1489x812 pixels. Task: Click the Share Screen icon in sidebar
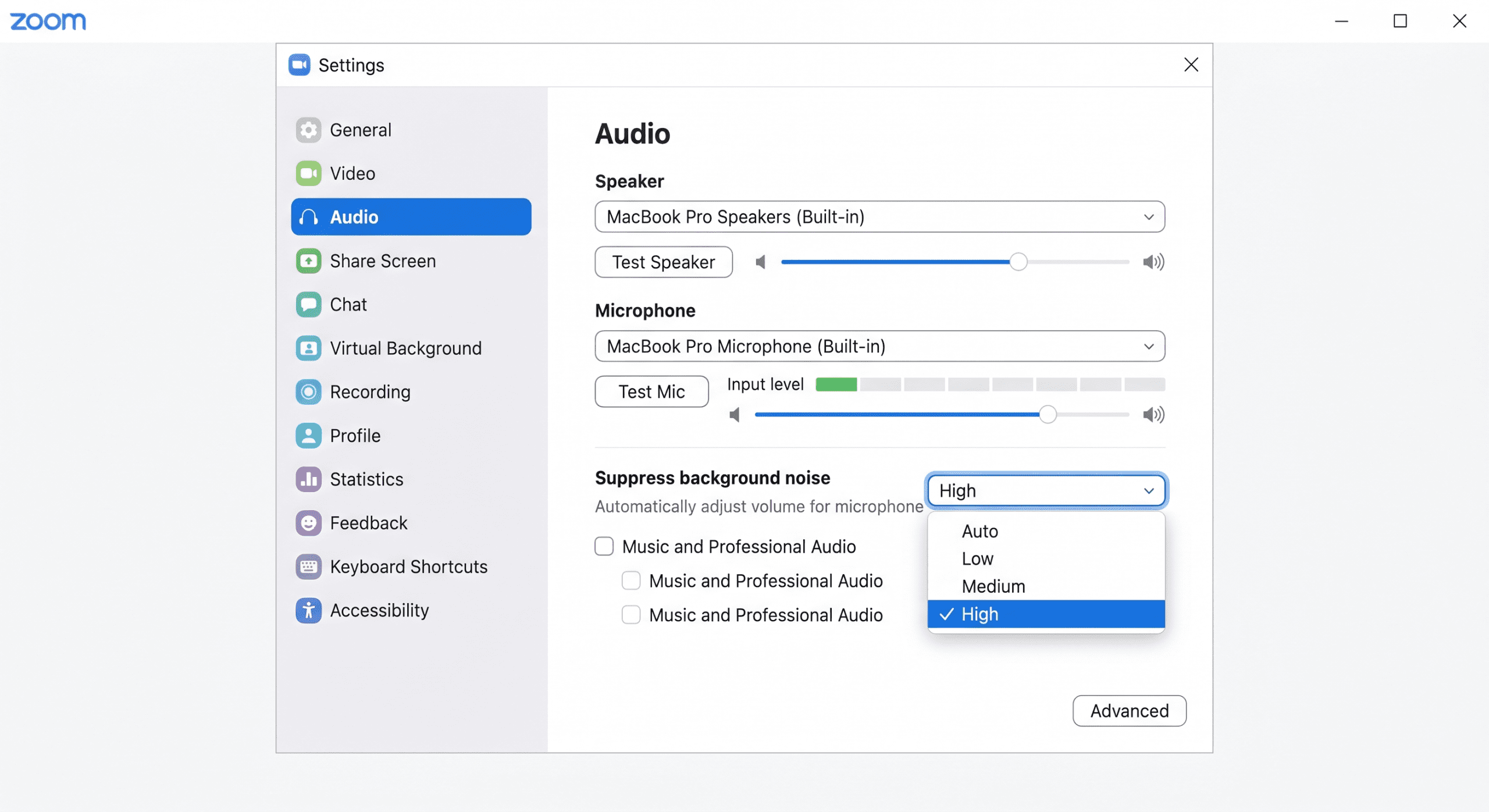coord(308,261)
